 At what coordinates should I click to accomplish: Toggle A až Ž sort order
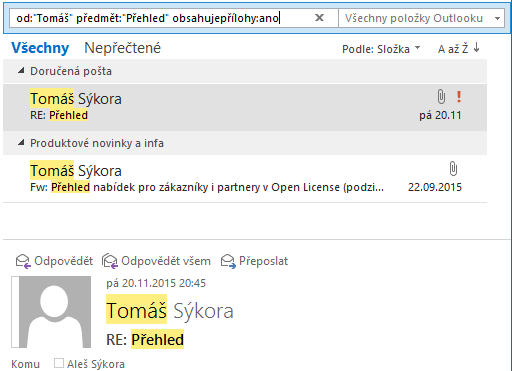click(x=453, y=49)
